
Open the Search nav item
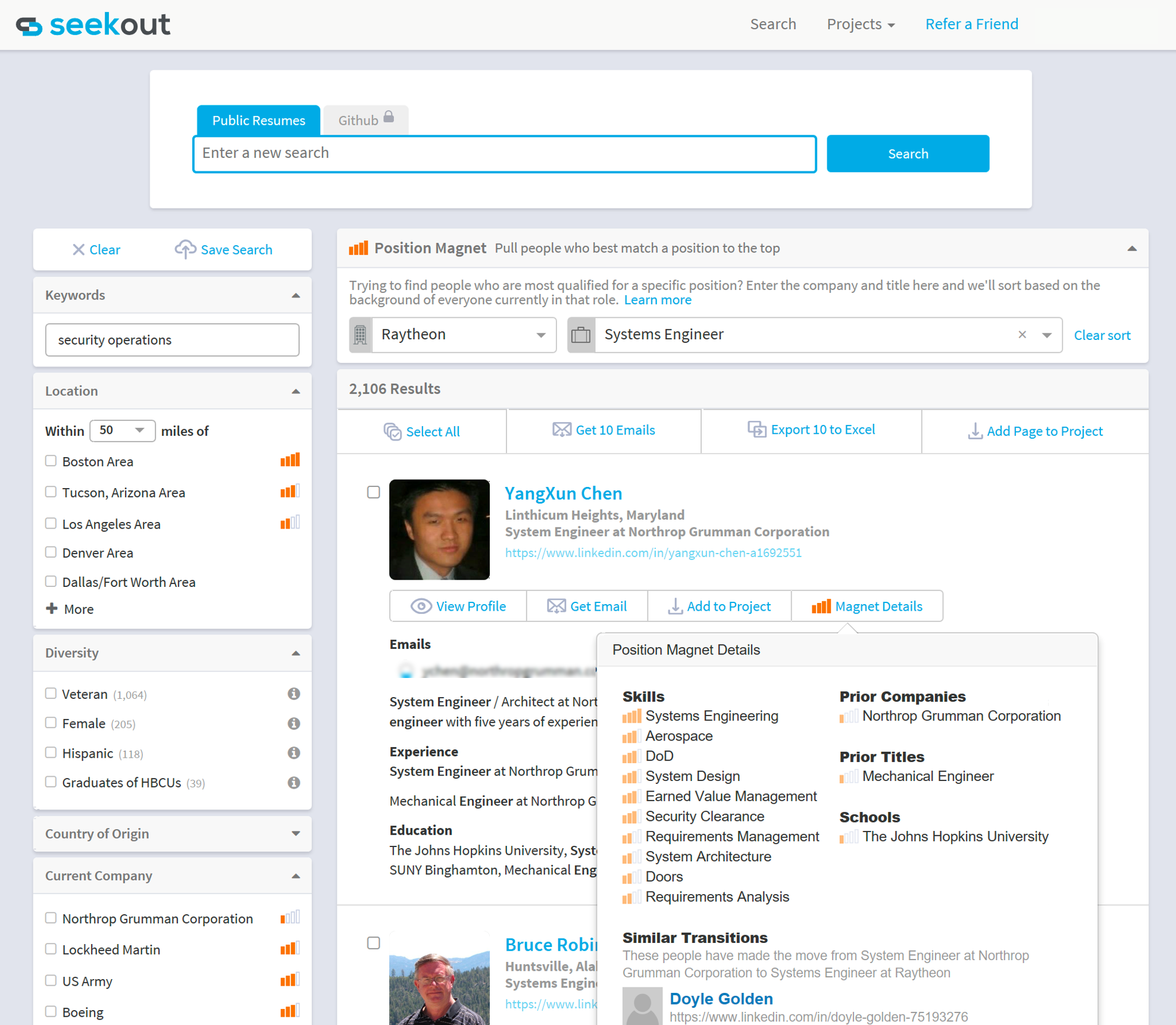[x=773, y=24]
